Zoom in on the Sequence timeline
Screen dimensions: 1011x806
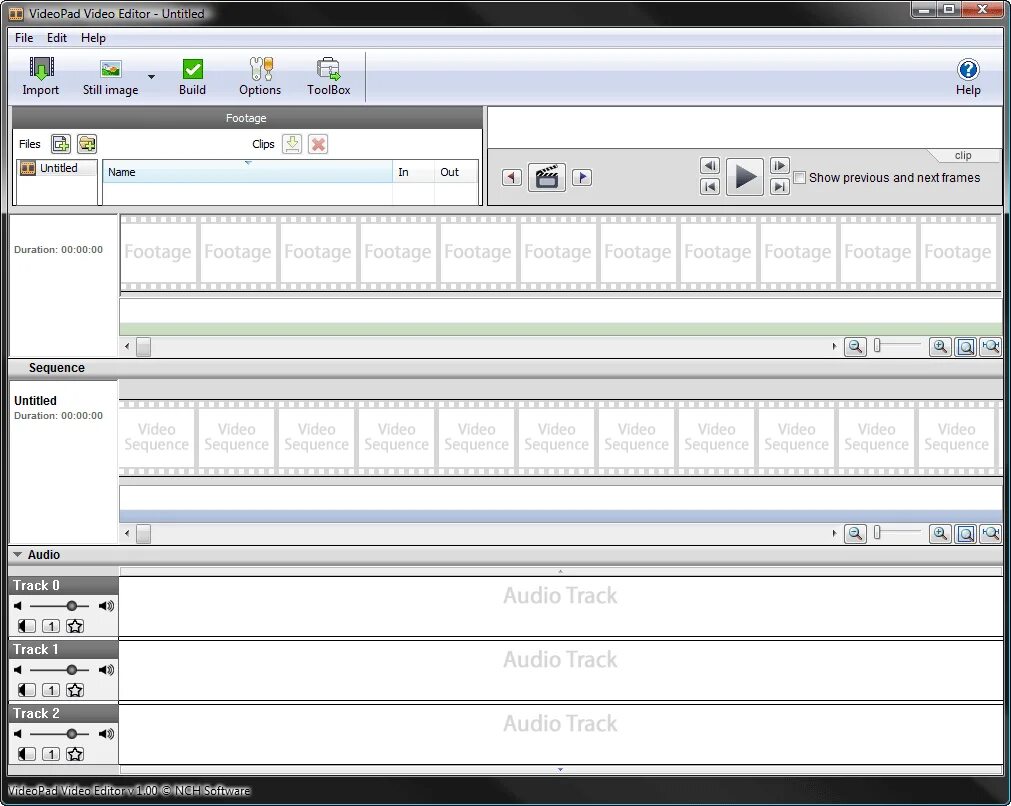pos(940,533)
